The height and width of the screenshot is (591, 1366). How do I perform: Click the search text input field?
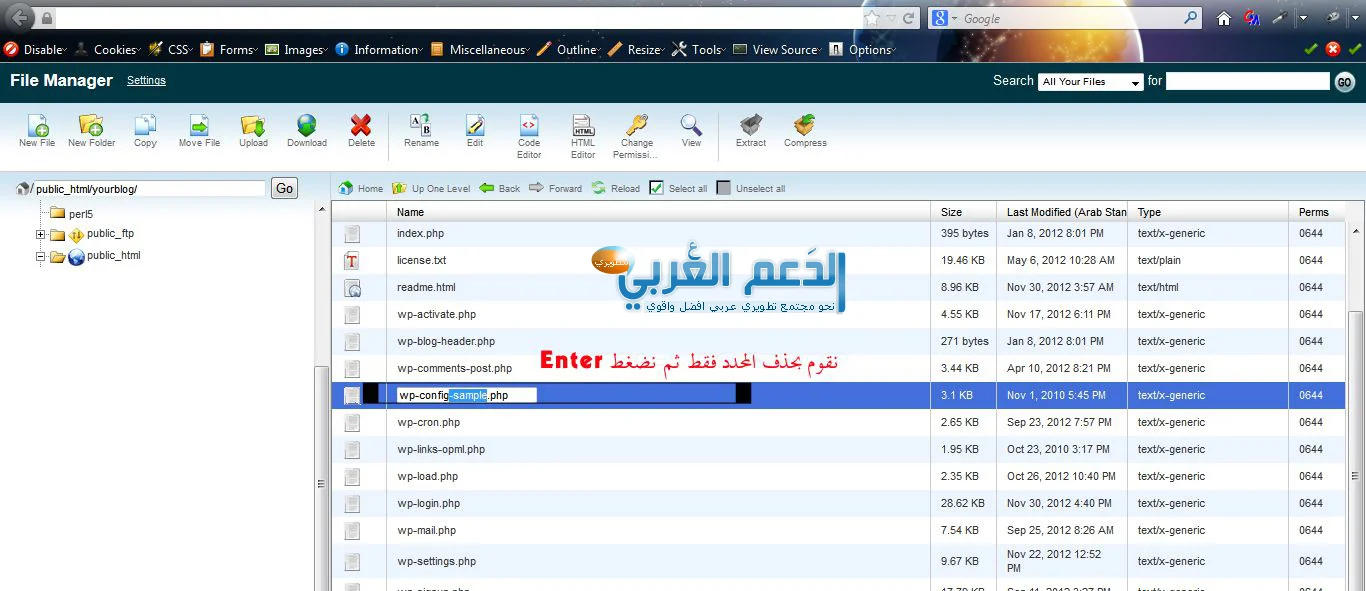(x=1247, y=81)
